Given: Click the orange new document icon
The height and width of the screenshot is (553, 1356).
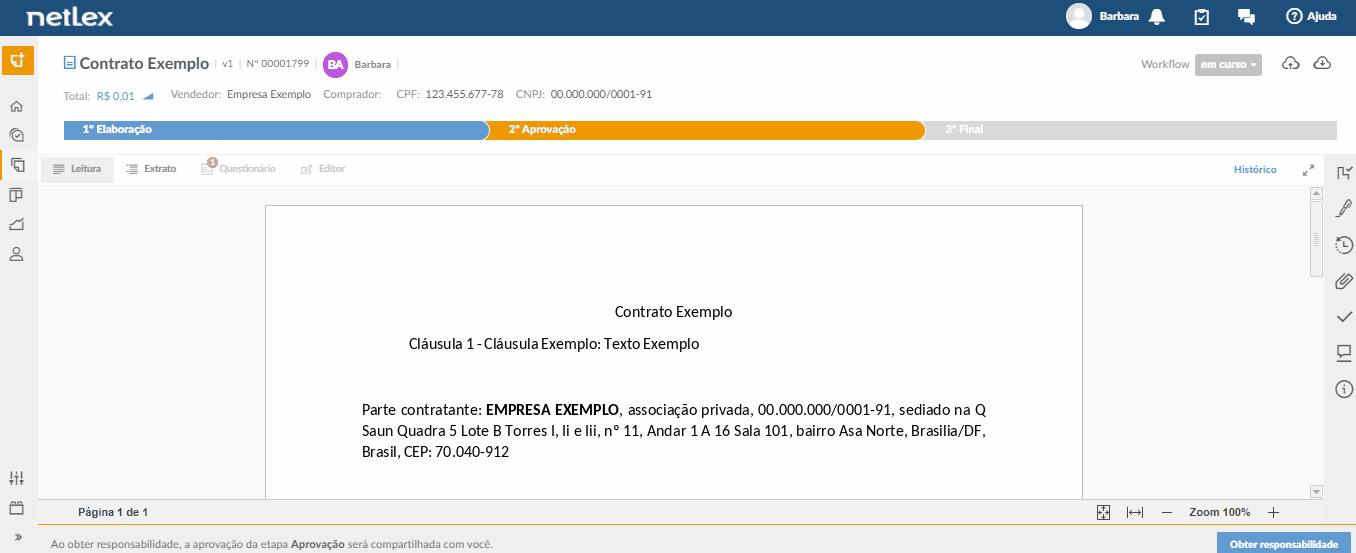Looking at the screenshot, I should tap(17, 60).
